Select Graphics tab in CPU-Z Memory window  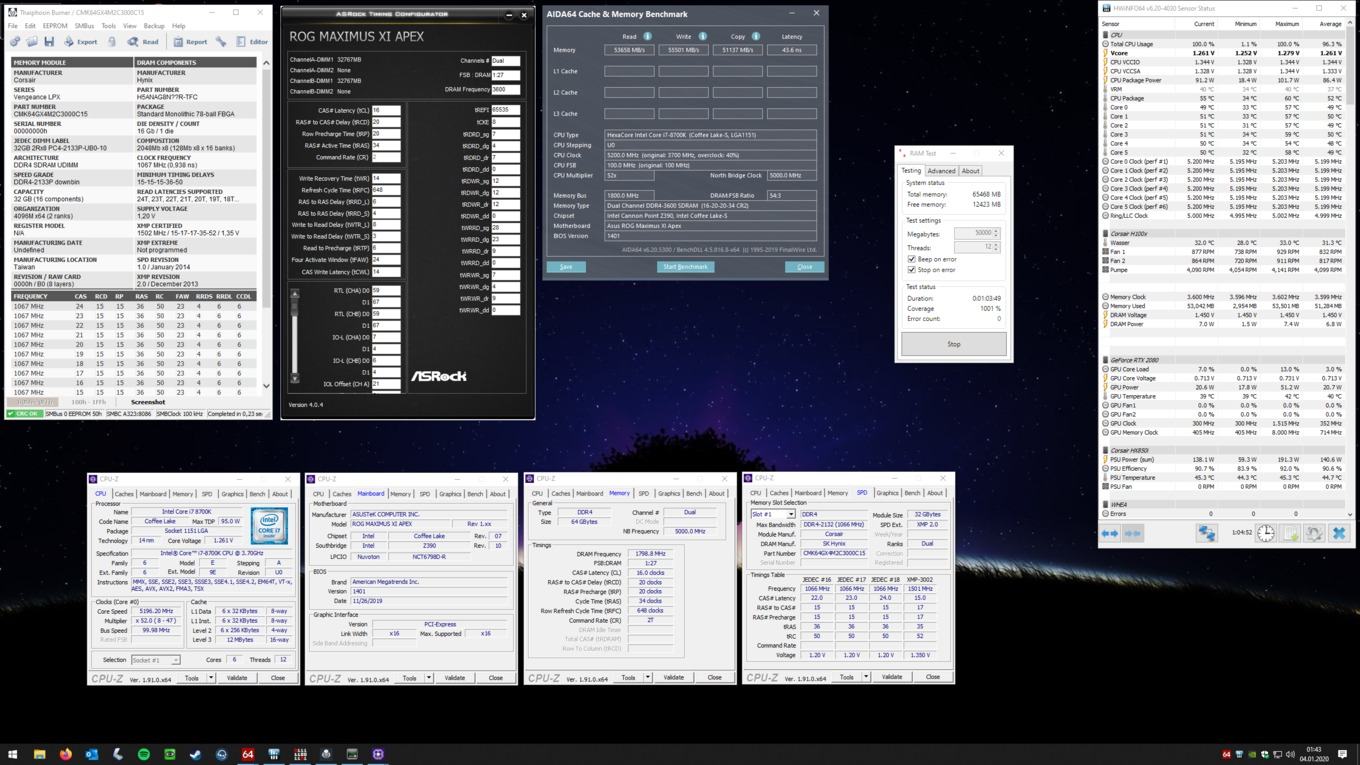669,493
